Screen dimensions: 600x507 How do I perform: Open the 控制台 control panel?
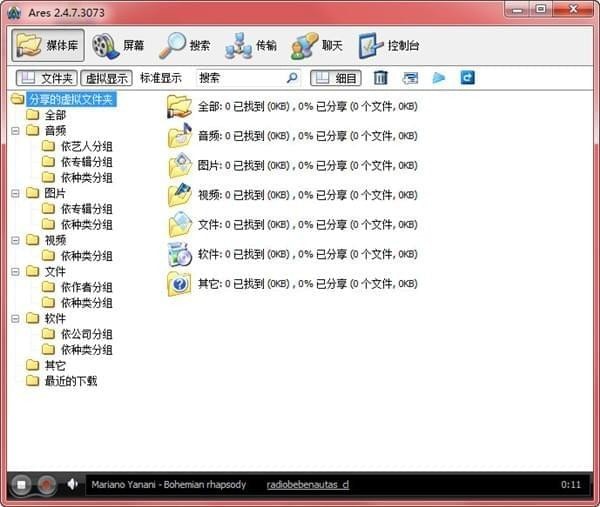pos(388,45)
